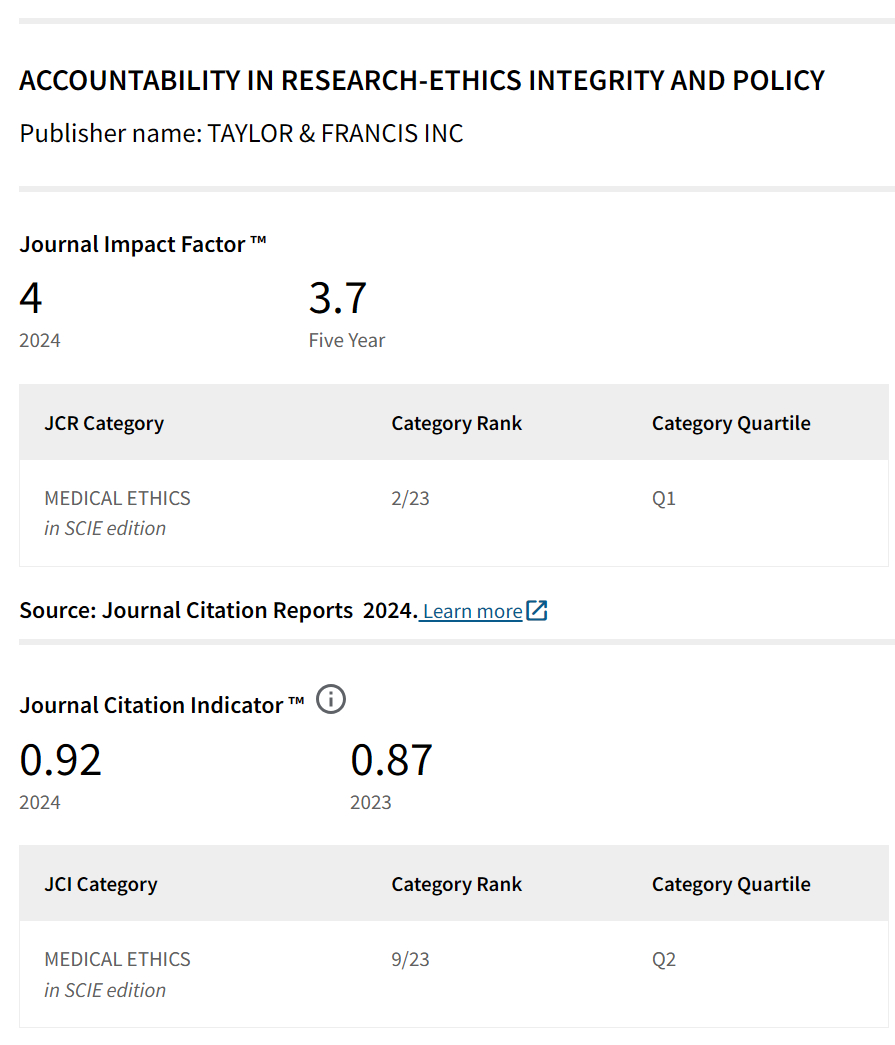Click the Q2 quartile value

click(664, 959)
